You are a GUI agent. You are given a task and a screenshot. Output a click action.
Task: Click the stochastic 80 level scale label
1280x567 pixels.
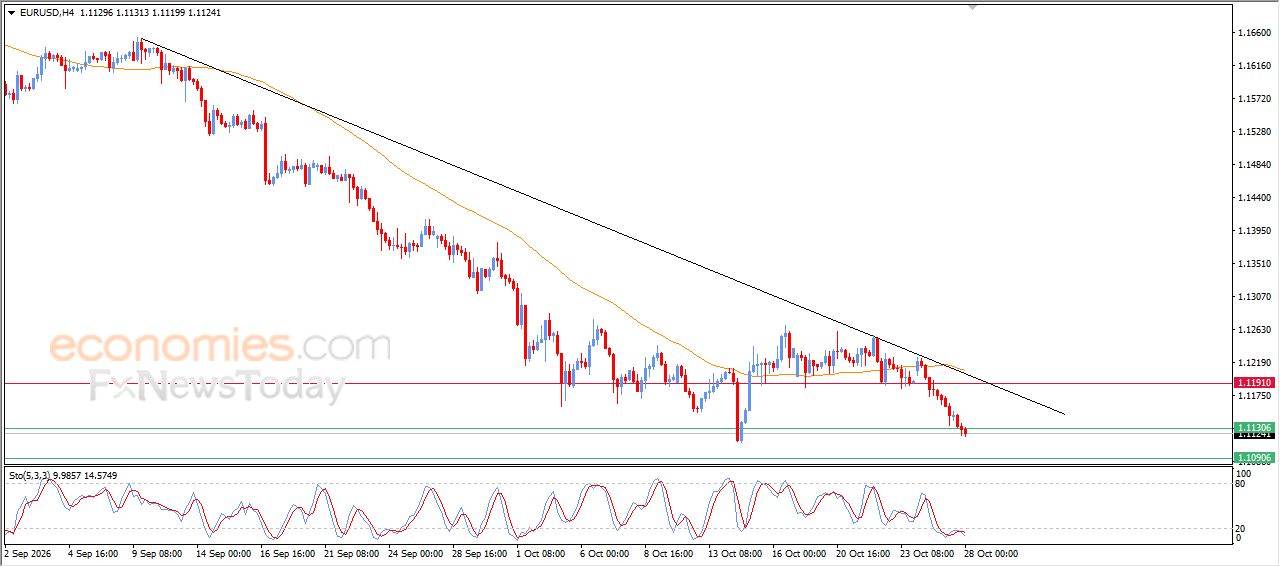pyautogui.click(x=1243, y=484)
